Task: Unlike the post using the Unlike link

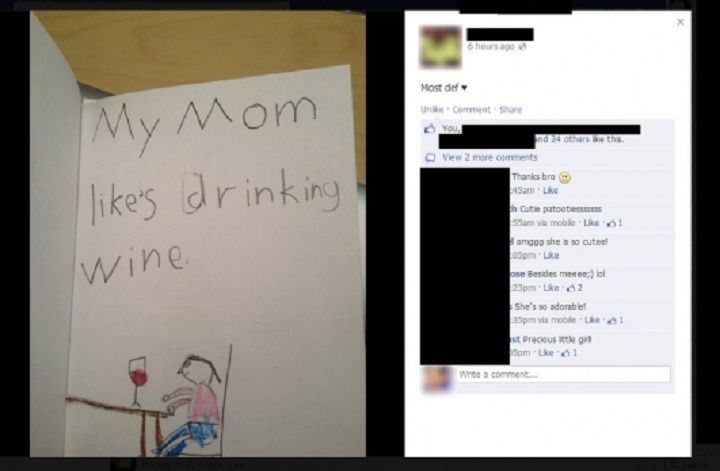Action: click(x=432, y=110)
